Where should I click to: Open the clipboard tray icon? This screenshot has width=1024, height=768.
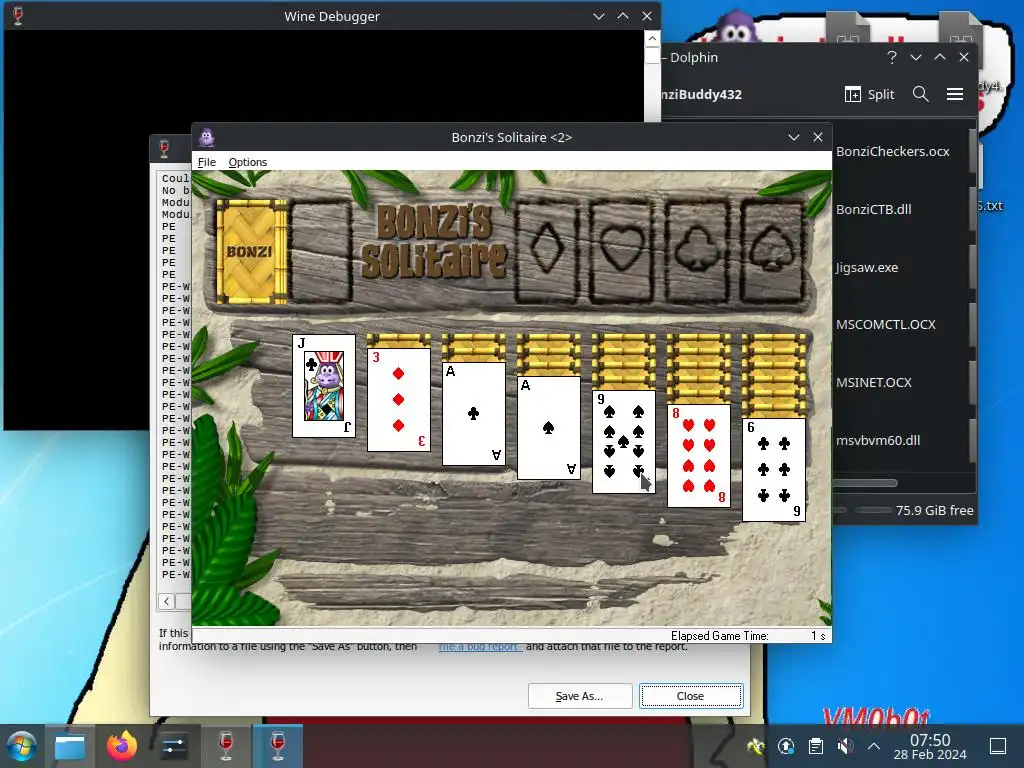pos(816,746)
